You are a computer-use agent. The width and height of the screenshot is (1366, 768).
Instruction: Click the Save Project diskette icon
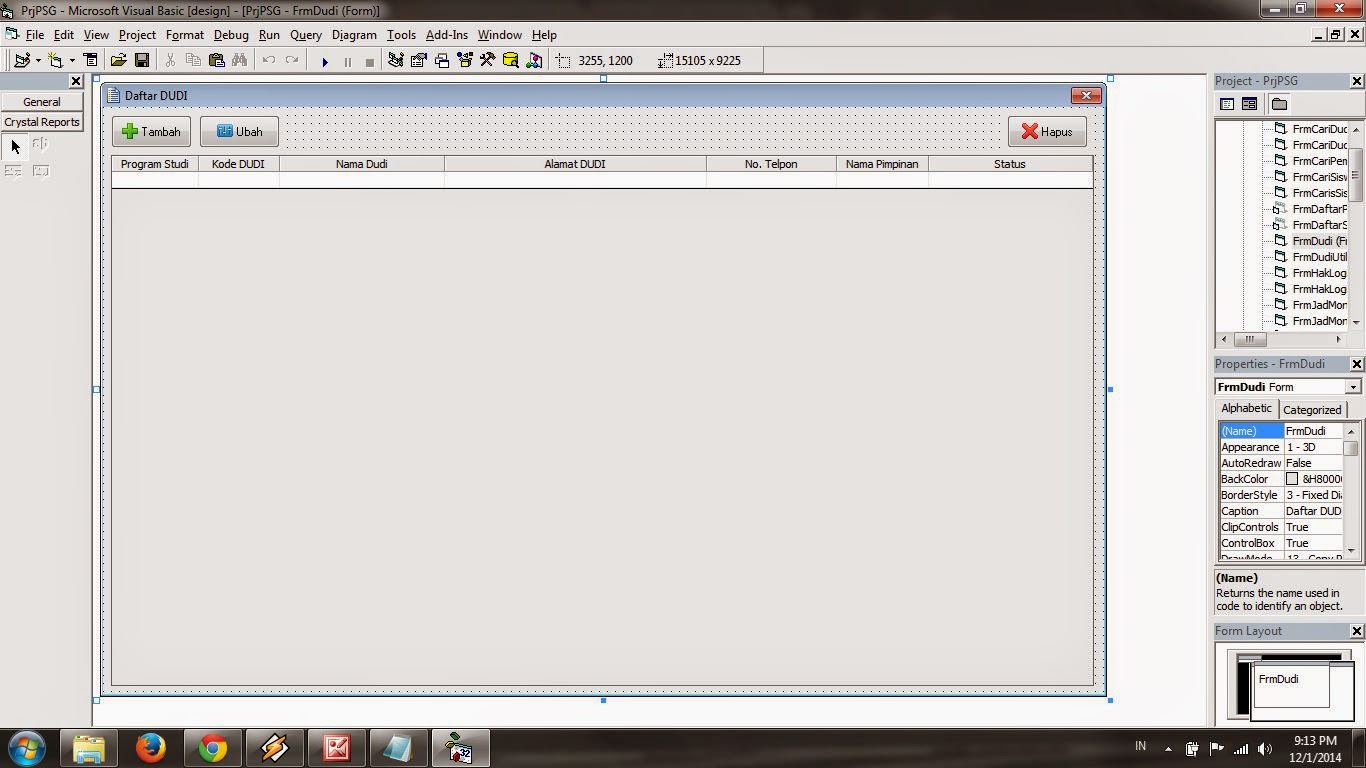(x=142, y=60)
